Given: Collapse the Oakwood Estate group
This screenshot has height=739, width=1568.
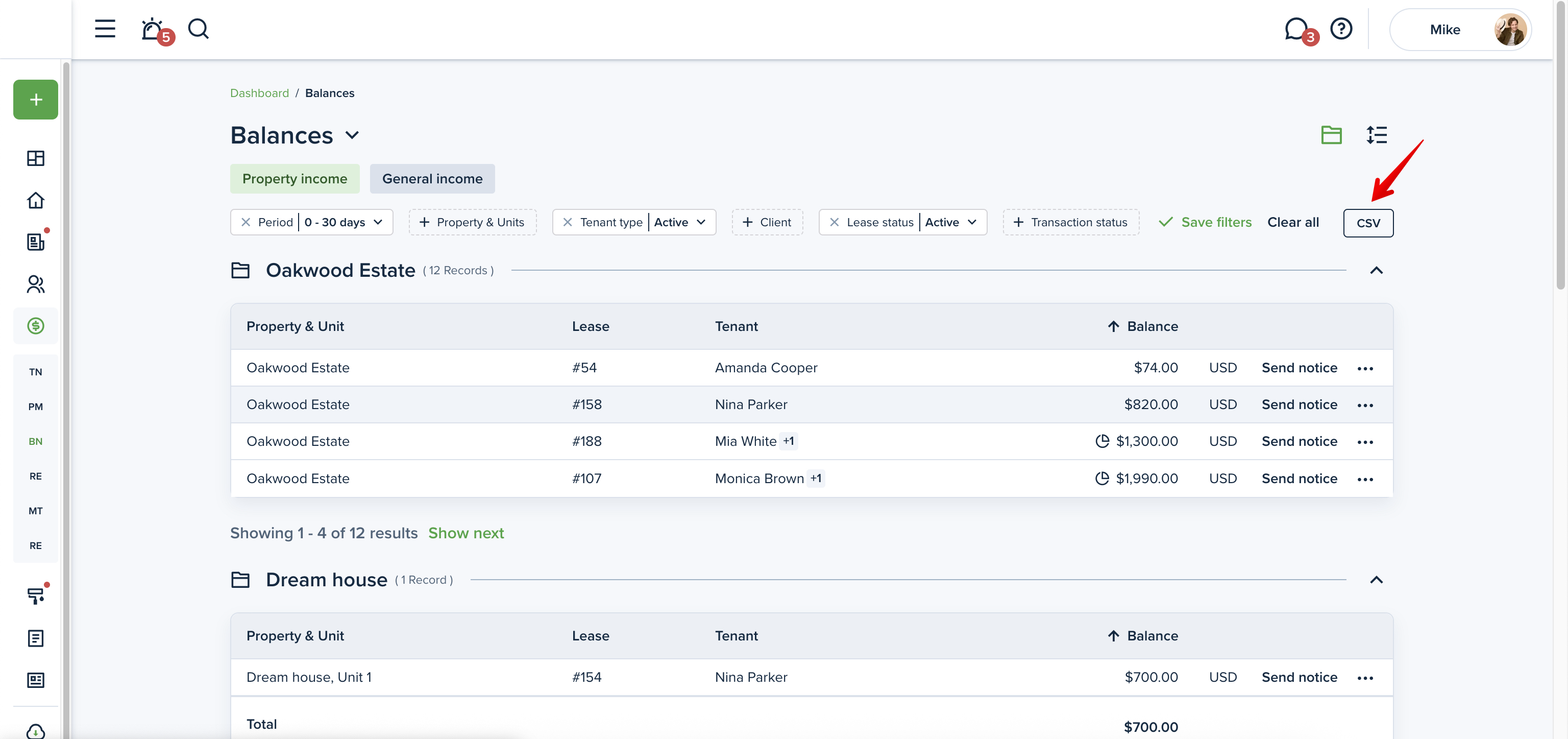Looking at the screenshot, I should pyautogui.click(x=1376, y=271).
